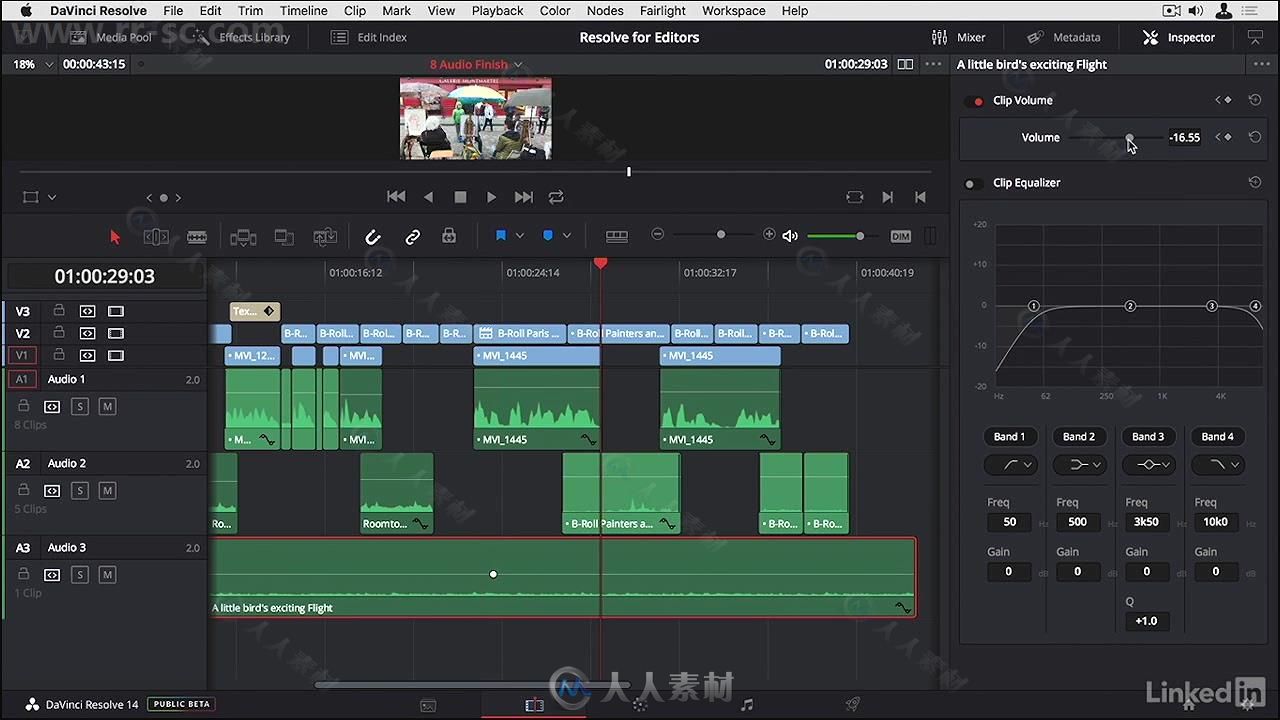Open the Mixer panel
The image size is (1280, 720).
coord(958,37)
